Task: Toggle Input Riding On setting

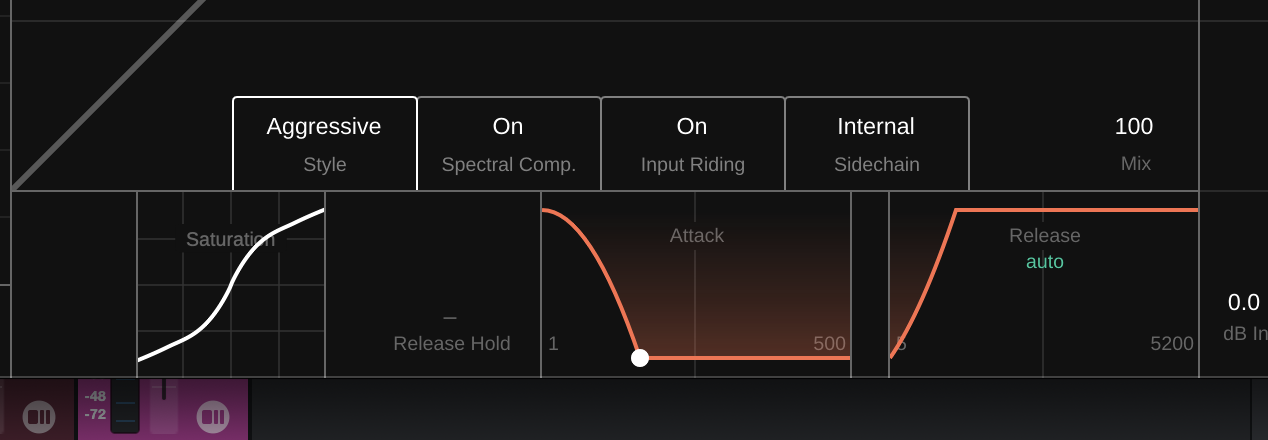Action: tap(692, 143)
